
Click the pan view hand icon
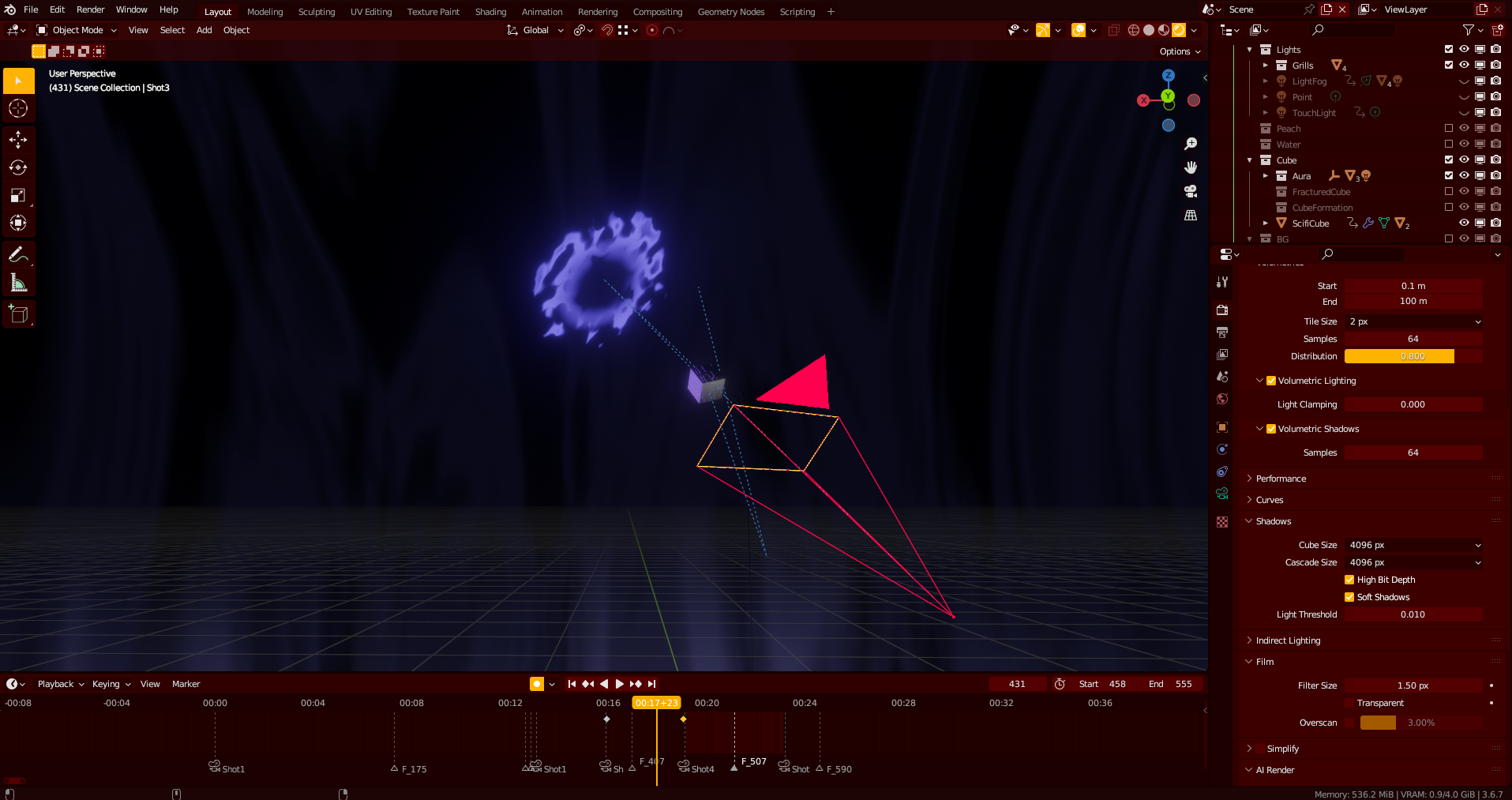[1191, 167]
